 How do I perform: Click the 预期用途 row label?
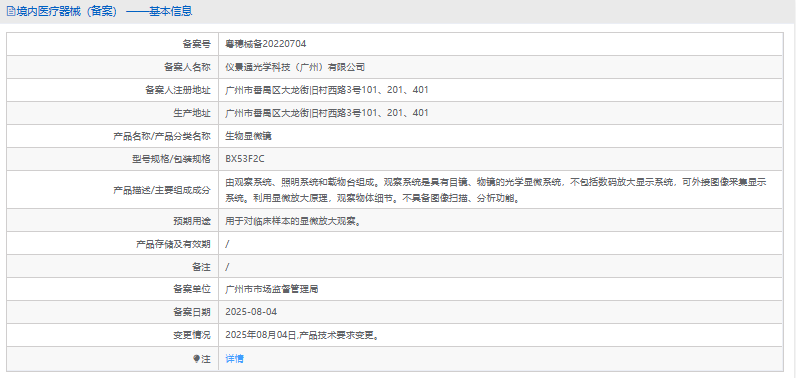coord(192,221)
